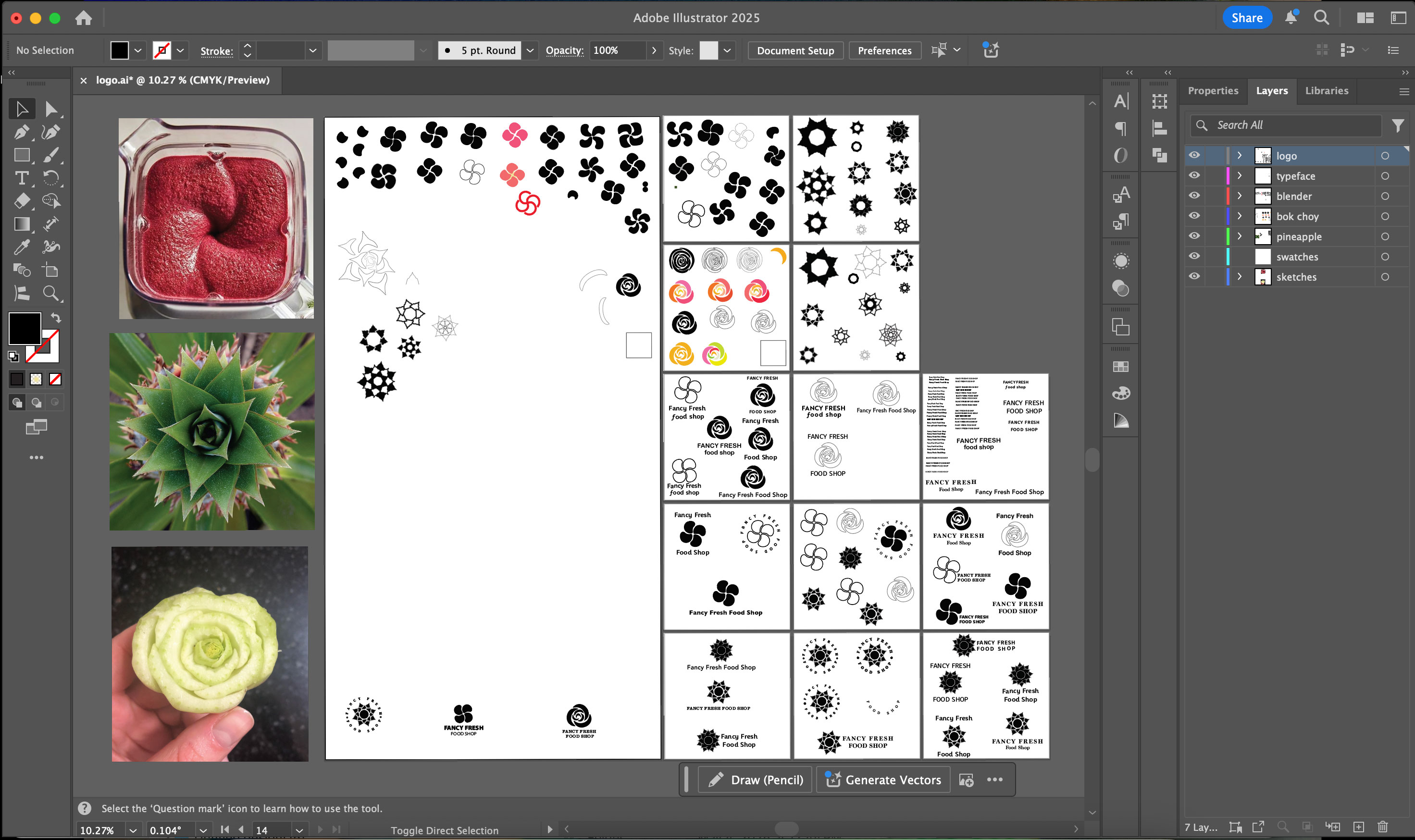Expand the bok choy layer
The width and height of the screenshot is (1415, 840).
coord(1240,216)
